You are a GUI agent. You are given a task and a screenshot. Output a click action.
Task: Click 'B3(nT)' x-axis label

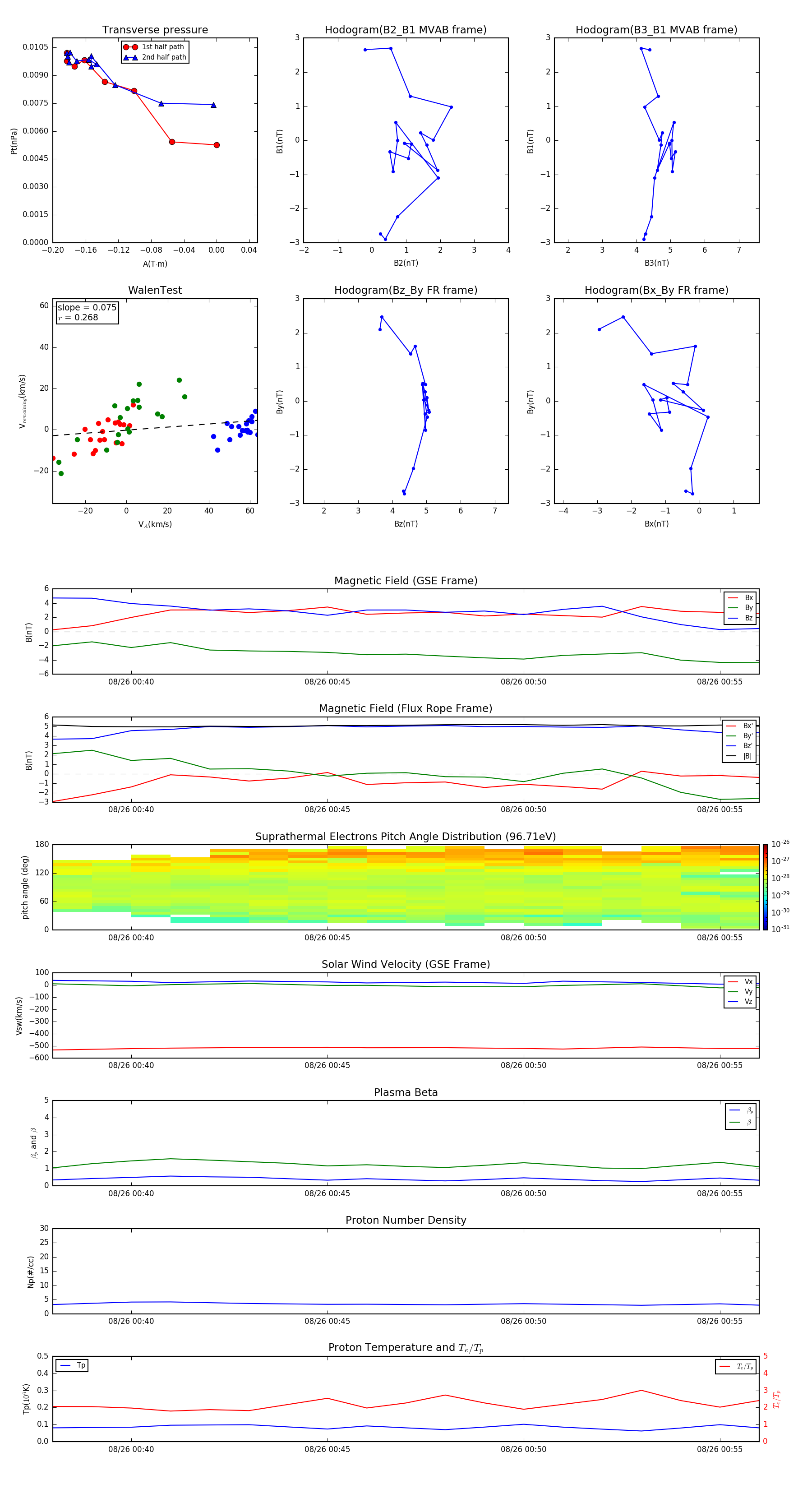(x=656, y=263)
